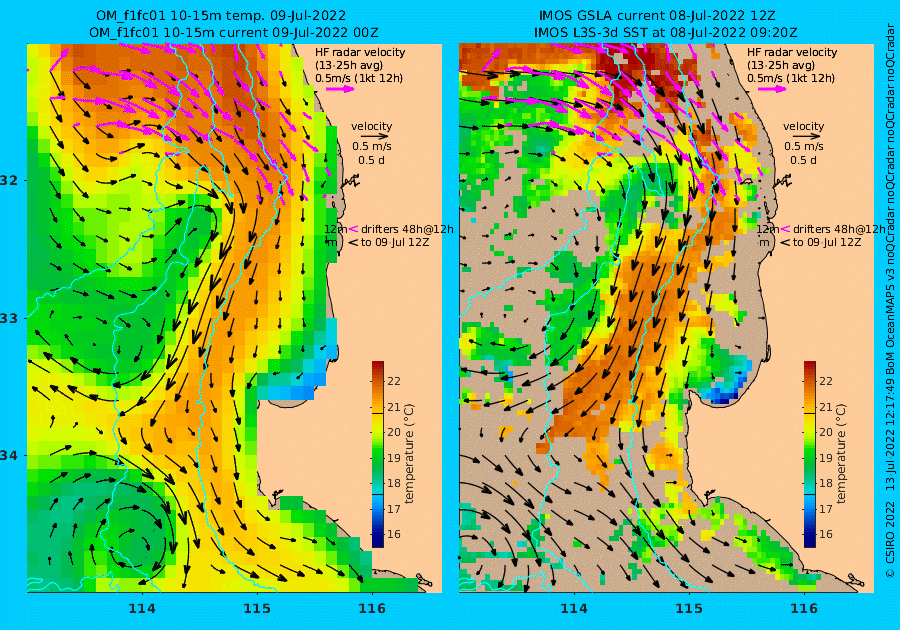The height and width of the screenshot is (630, 900).
Task: Click colorbar tick '22' in OM_f1fc01 panel
Action: point(394,381)
